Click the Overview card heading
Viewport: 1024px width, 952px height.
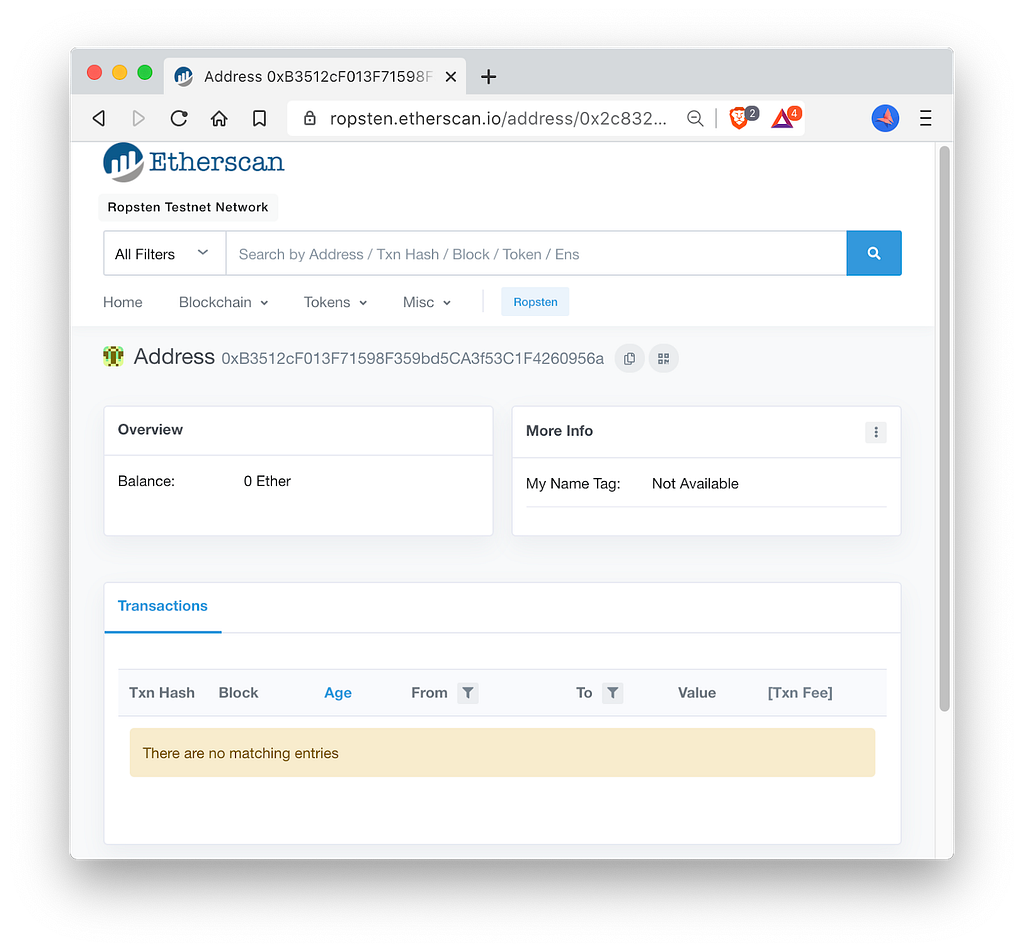click(x=150, y=430)
